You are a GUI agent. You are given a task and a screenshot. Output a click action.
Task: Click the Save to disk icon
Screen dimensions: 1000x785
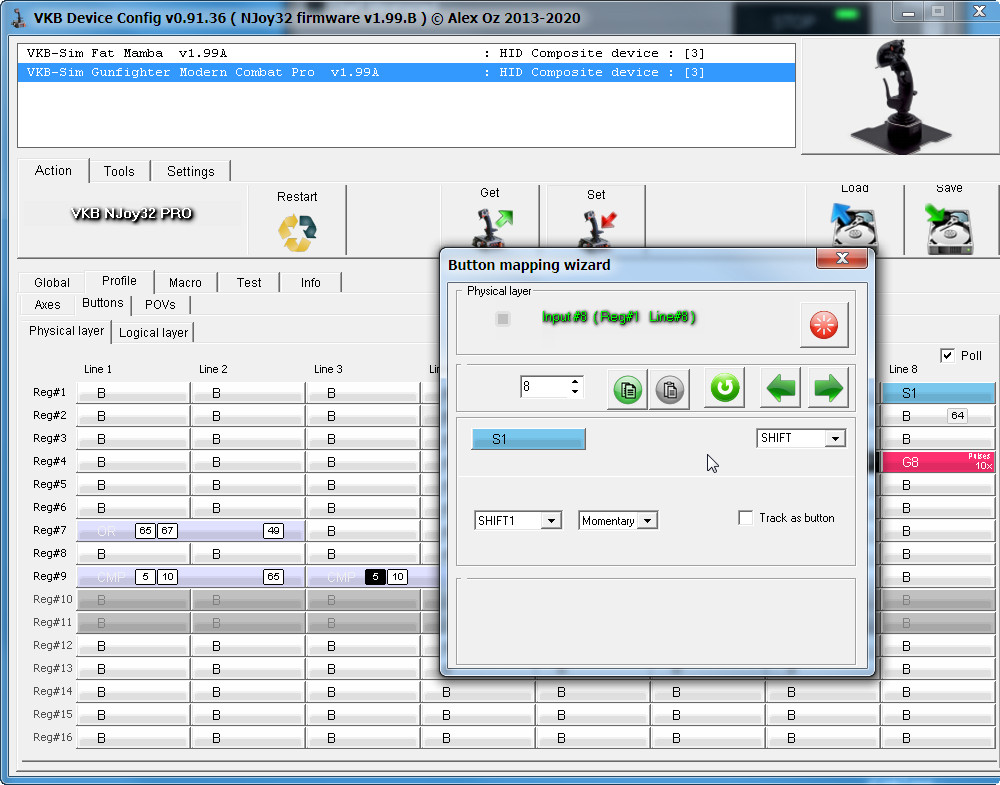949,228
